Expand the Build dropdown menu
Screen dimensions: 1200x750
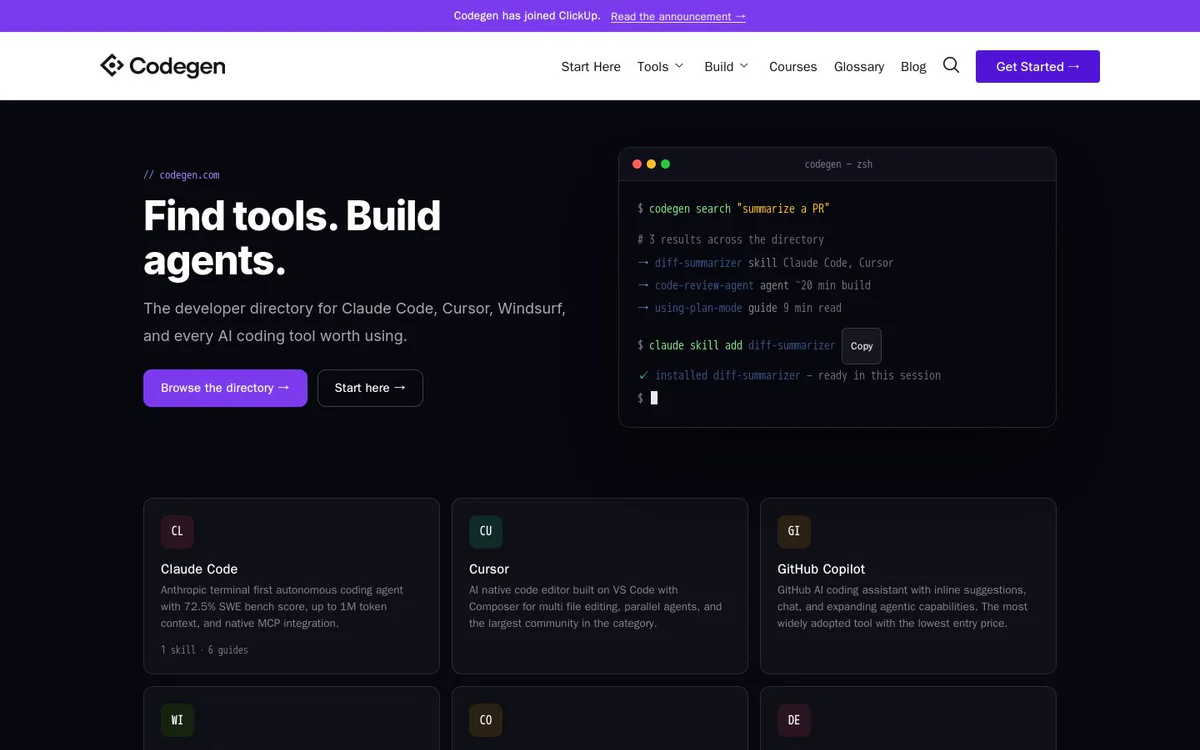point(726,66)
